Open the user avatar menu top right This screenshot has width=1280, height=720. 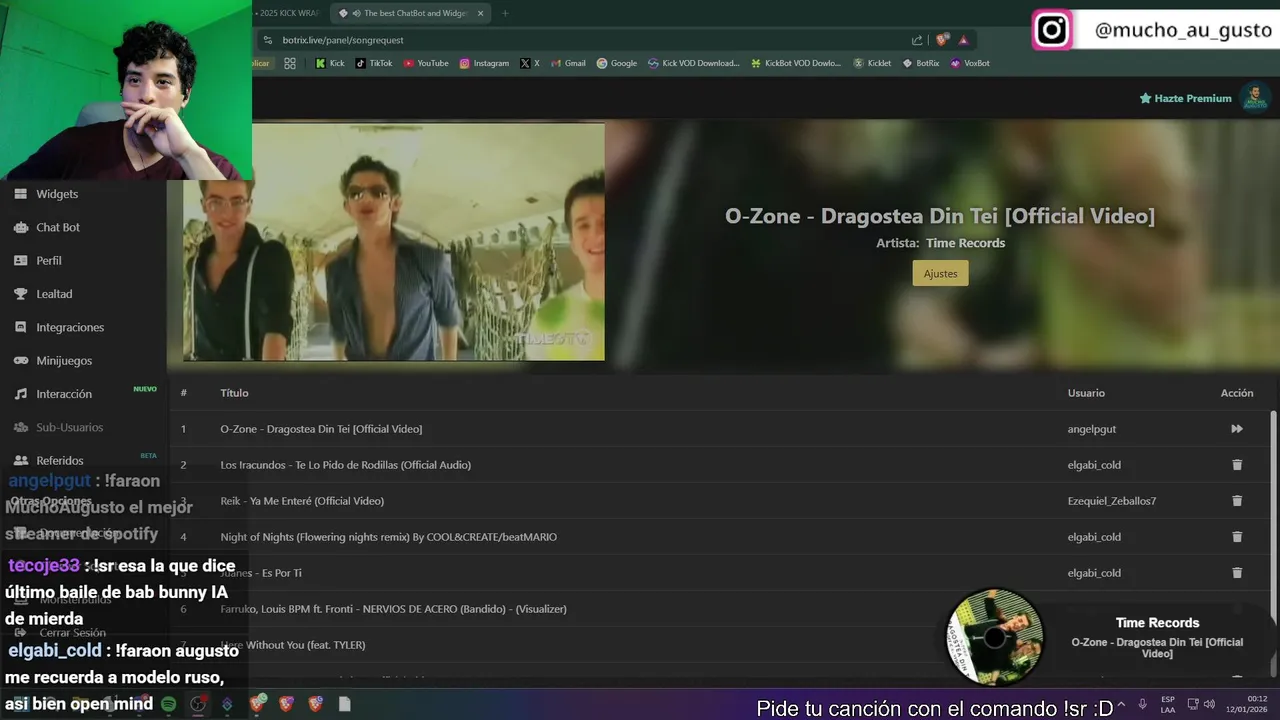tap(1254, 97)
